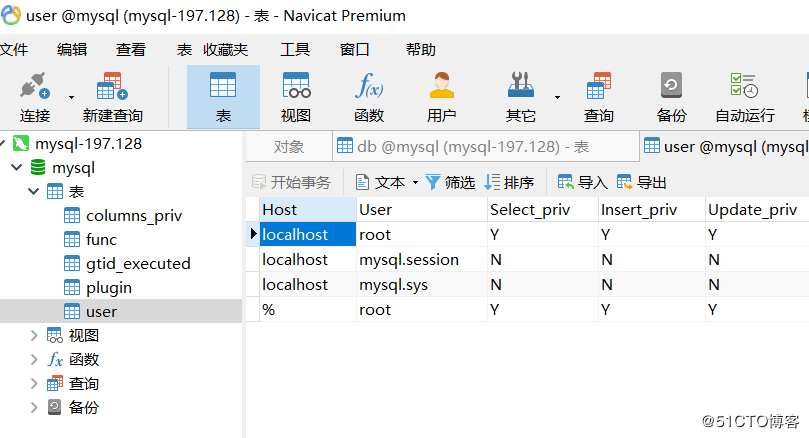Collapse the 表 tables tree node
Screen dimensions: 809x438
point(34,191)
